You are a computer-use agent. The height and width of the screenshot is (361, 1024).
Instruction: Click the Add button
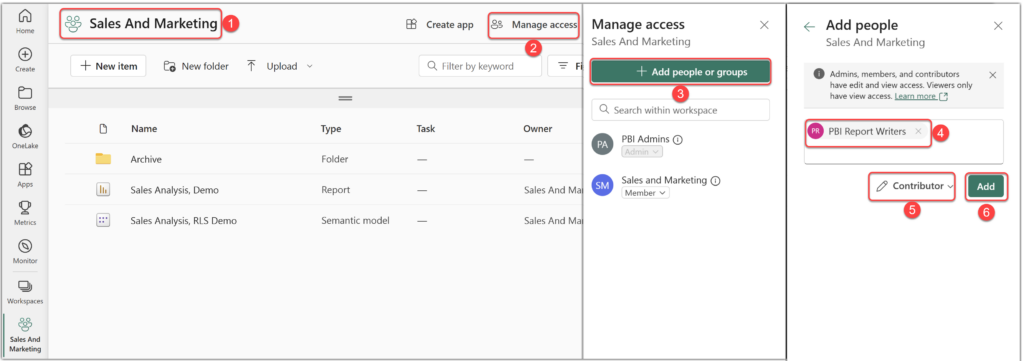click(x=985, y=187)
